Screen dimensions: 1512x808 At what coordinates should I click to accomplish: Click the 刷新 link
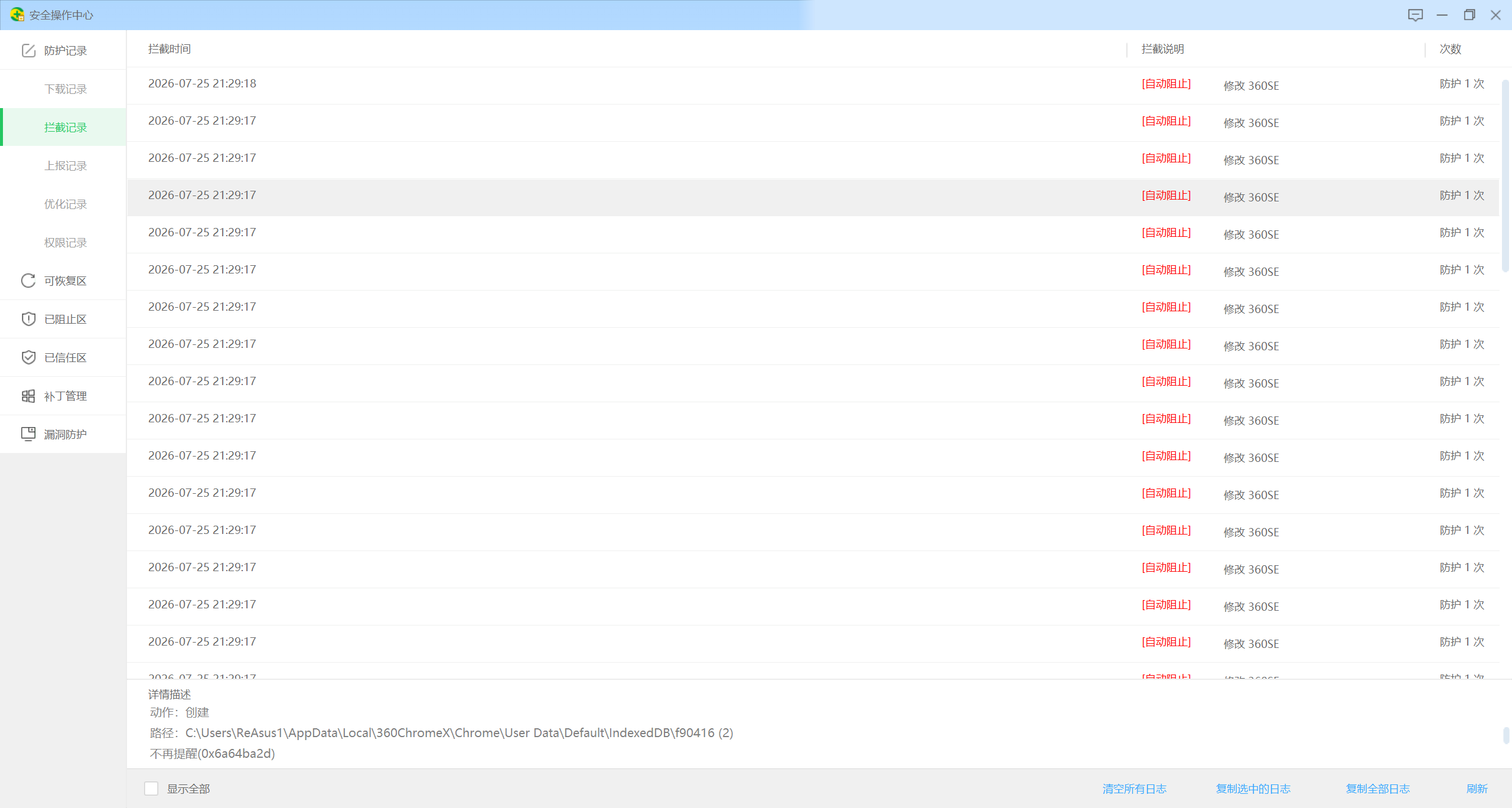[x=1477, y=789]
